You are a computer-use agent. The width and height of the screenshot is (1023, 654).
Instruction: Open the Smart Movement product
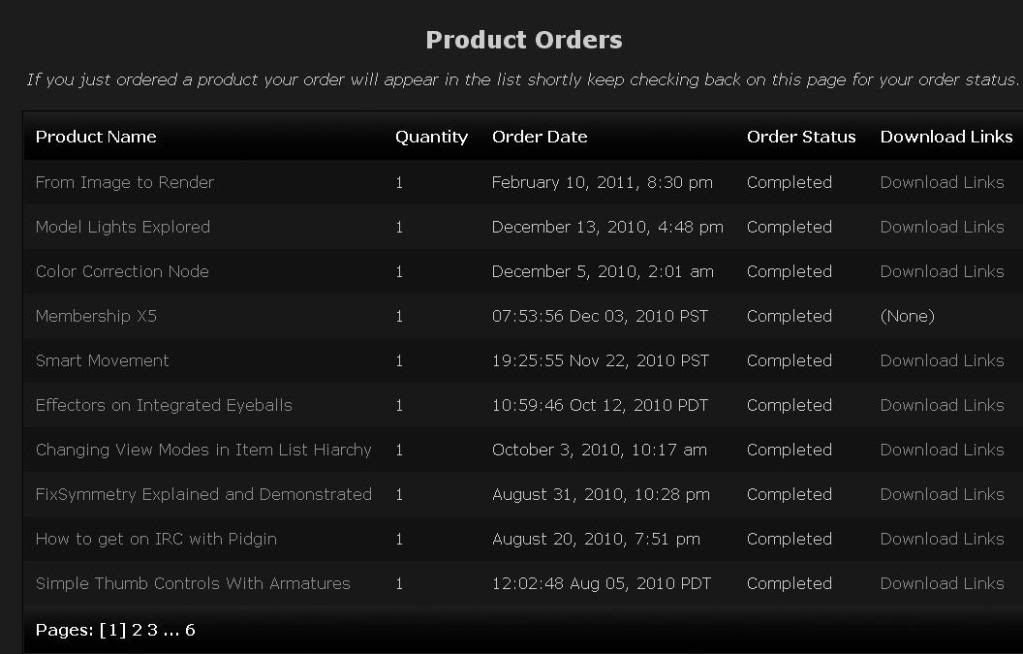coord(102,360)
